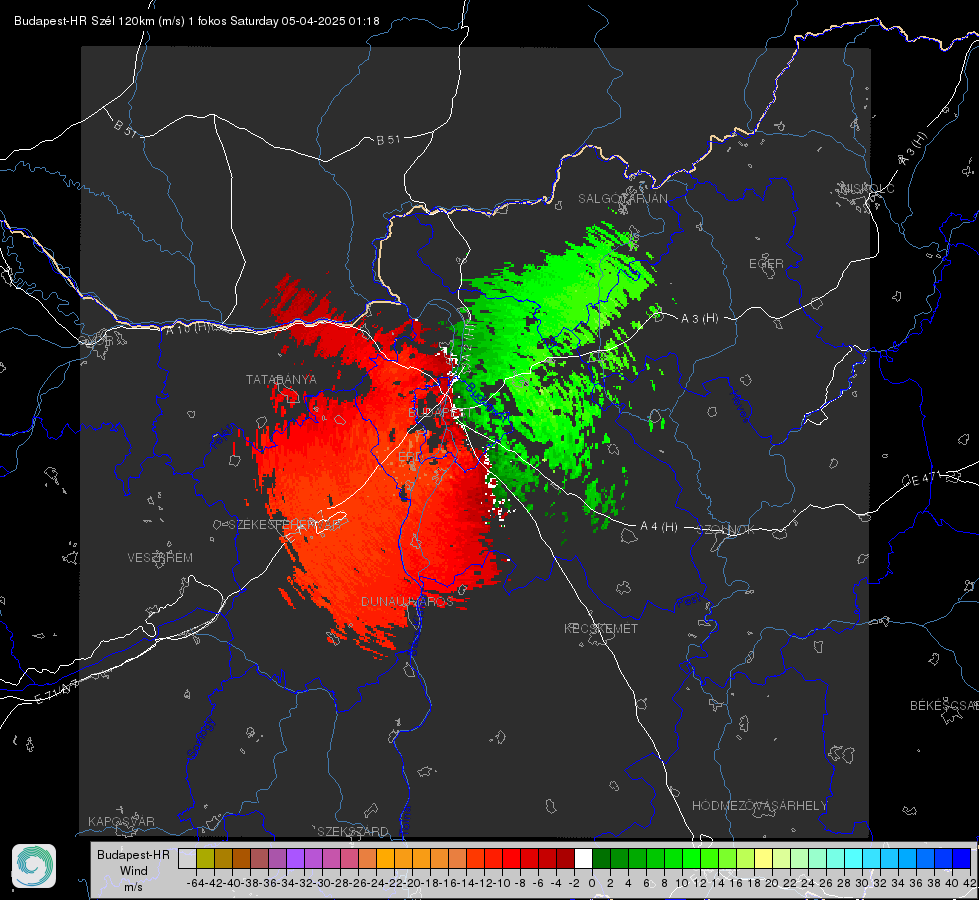Click the 'A 4 (H)' road label

[x=659, y=527]
